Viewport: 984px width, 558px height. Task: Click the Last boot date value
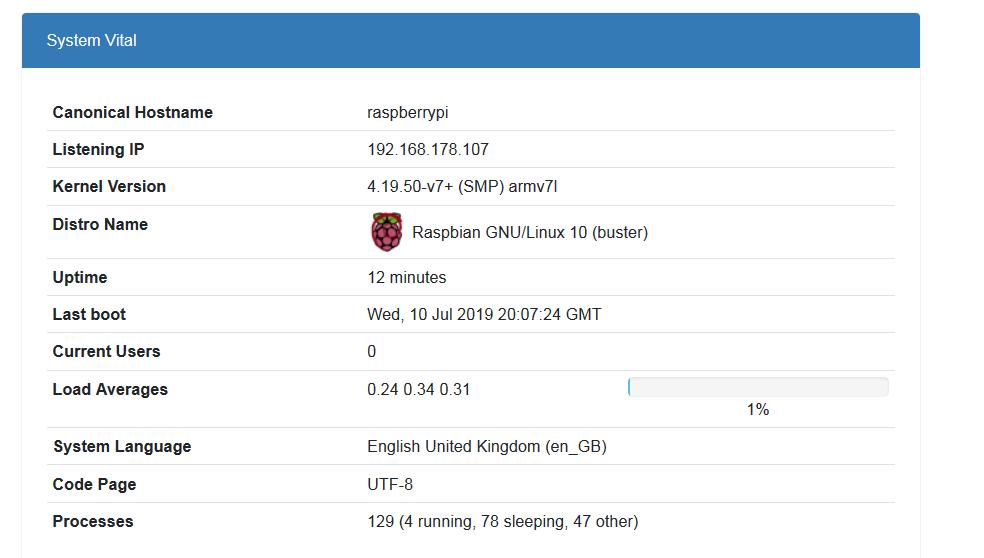tap(484, 315)
